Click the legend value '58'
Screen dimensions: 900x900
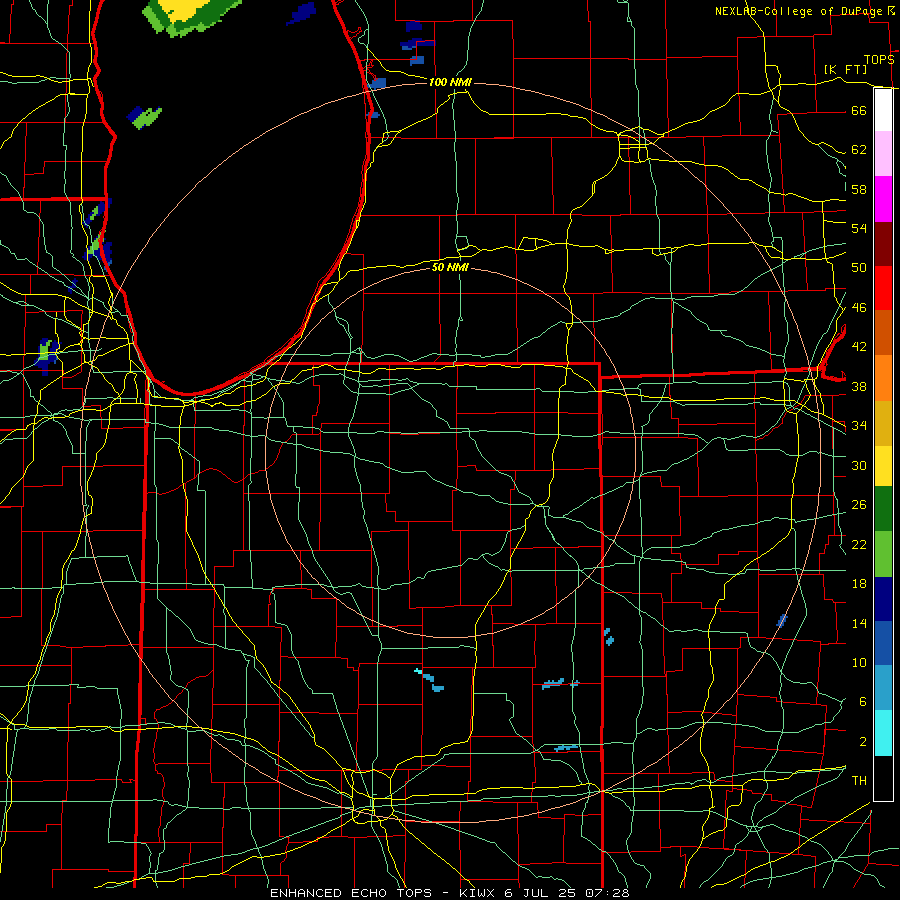[859, 189]
